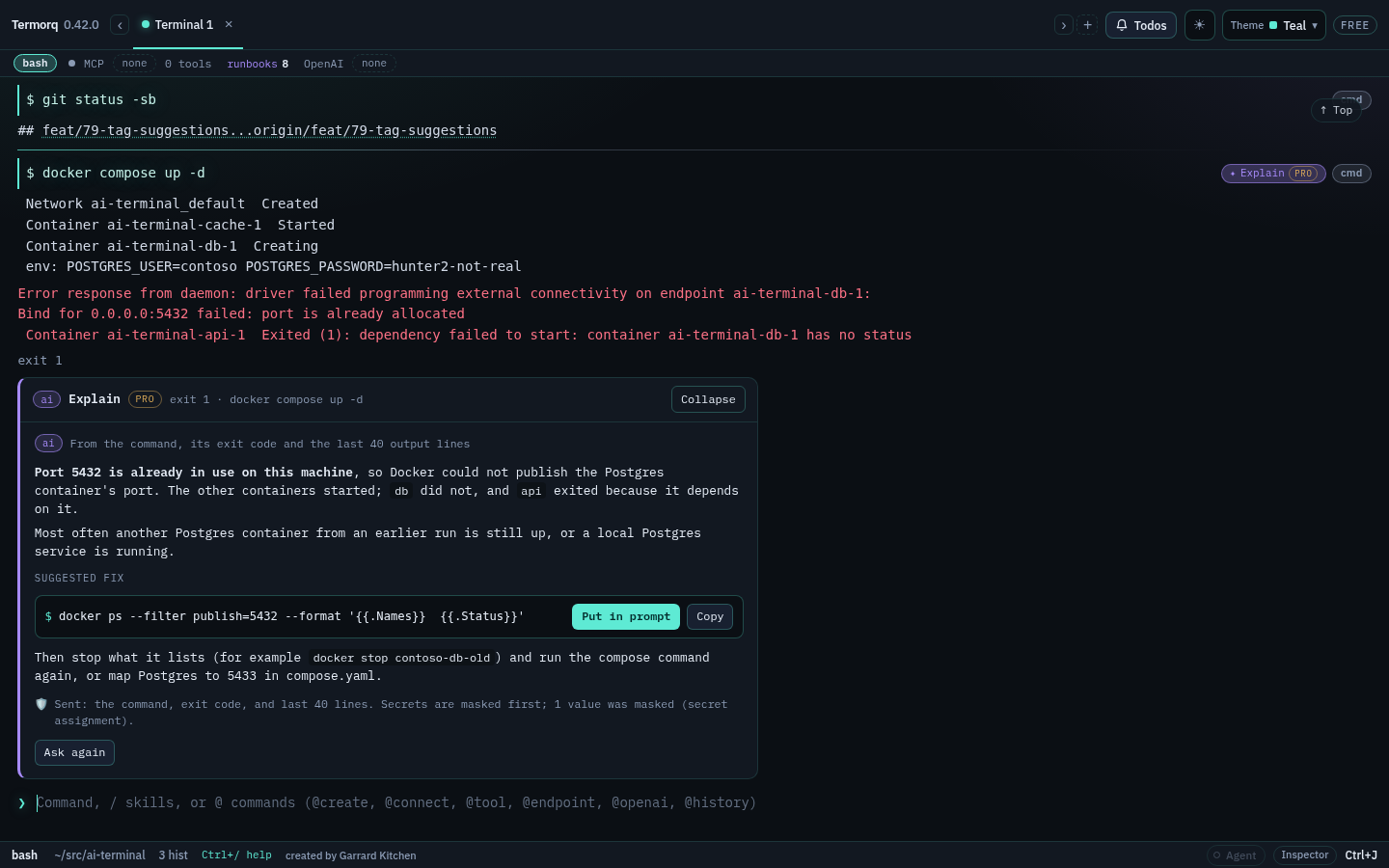Screen dimensions: 1389x868
Task: Open the runbooks 8 list
Action: [258, 64]
